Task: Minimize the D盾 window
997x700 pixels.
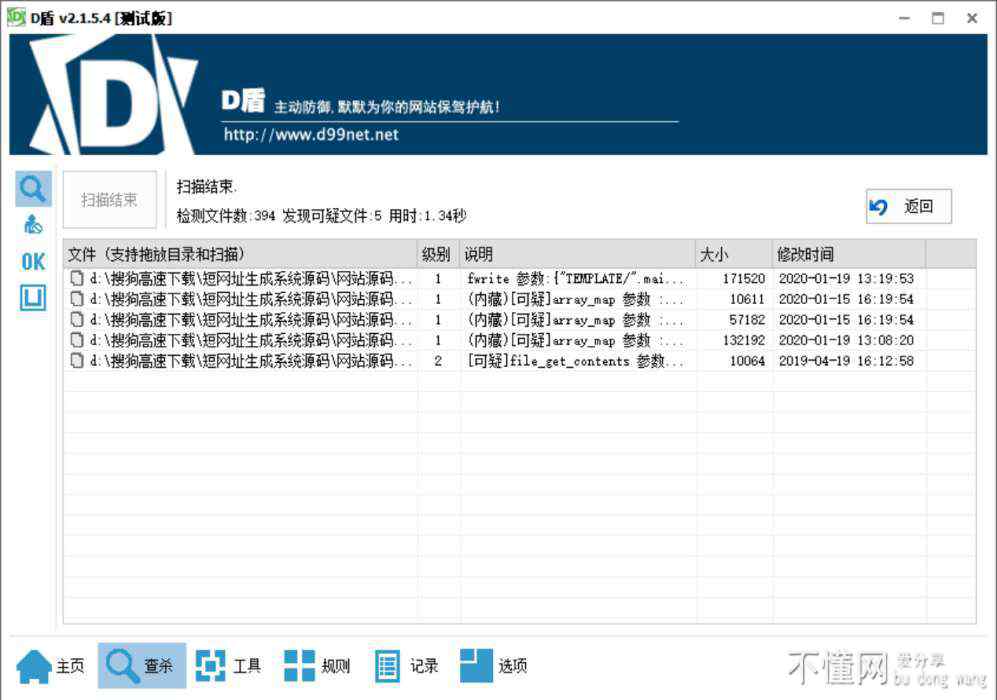Action: pyautogui.click(x=904, y=18)
